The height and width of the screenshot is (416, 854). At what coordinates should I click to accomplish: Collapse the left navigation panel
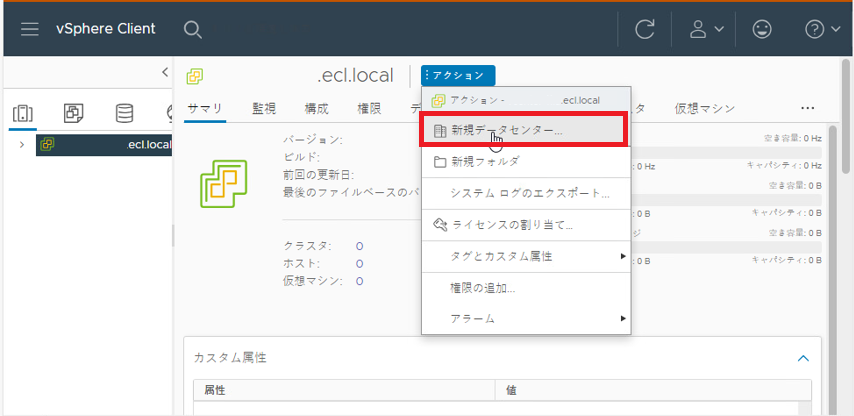165,72
